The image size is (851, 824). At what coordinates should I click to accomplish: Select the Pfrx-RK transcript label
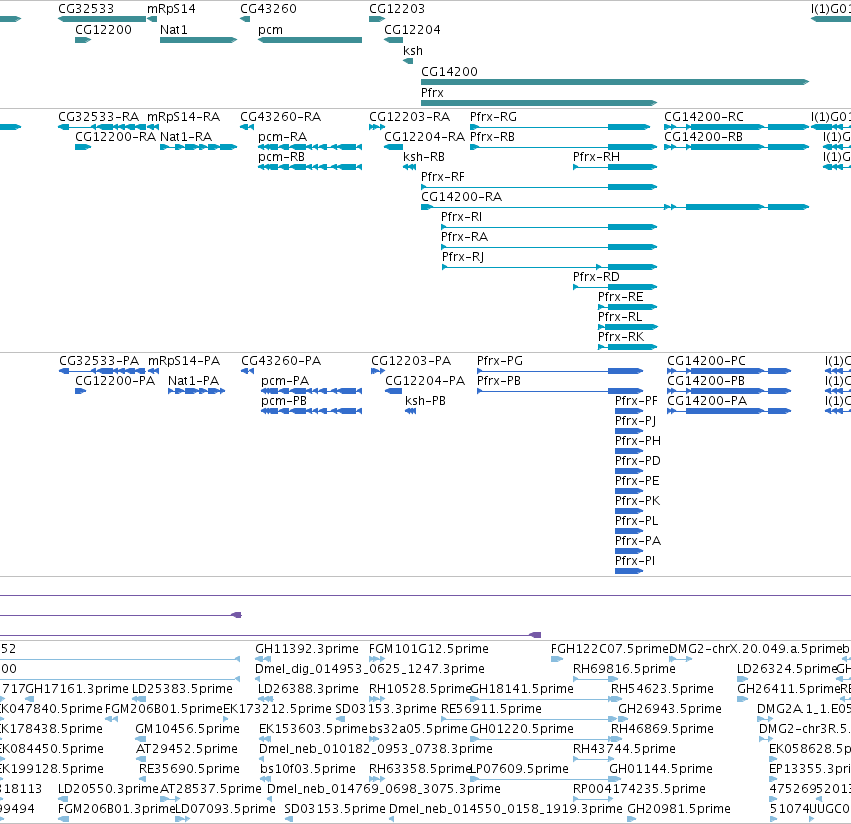tap(621, 337)
